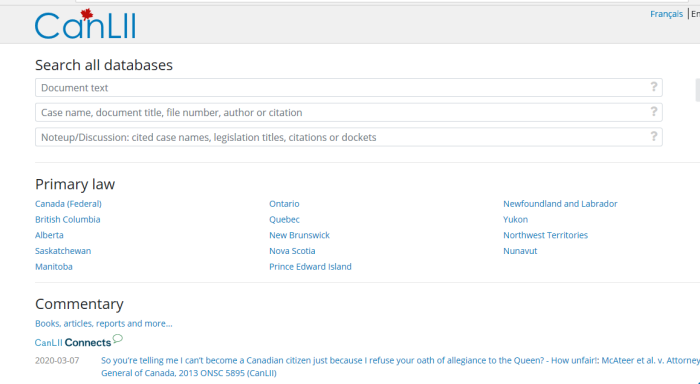The height and width of the screenshot is (384, 700).
Task: Open the McAteer et al. commentary article
Action: tap(400, 367)
